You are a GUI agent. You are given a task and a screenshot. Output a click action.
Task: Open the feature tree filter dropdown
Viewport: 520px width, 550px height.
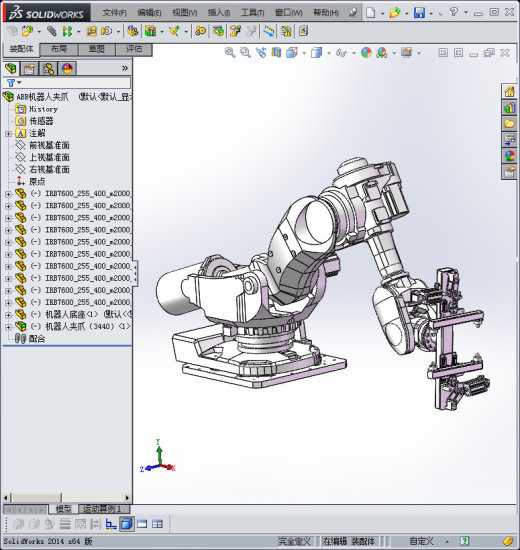[x=14, y=83]
